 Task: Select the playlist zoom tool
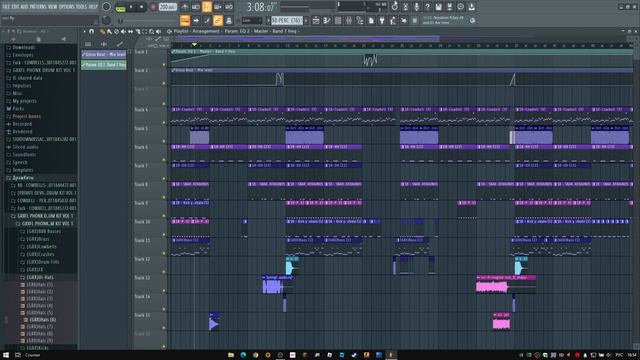point(151,31)
